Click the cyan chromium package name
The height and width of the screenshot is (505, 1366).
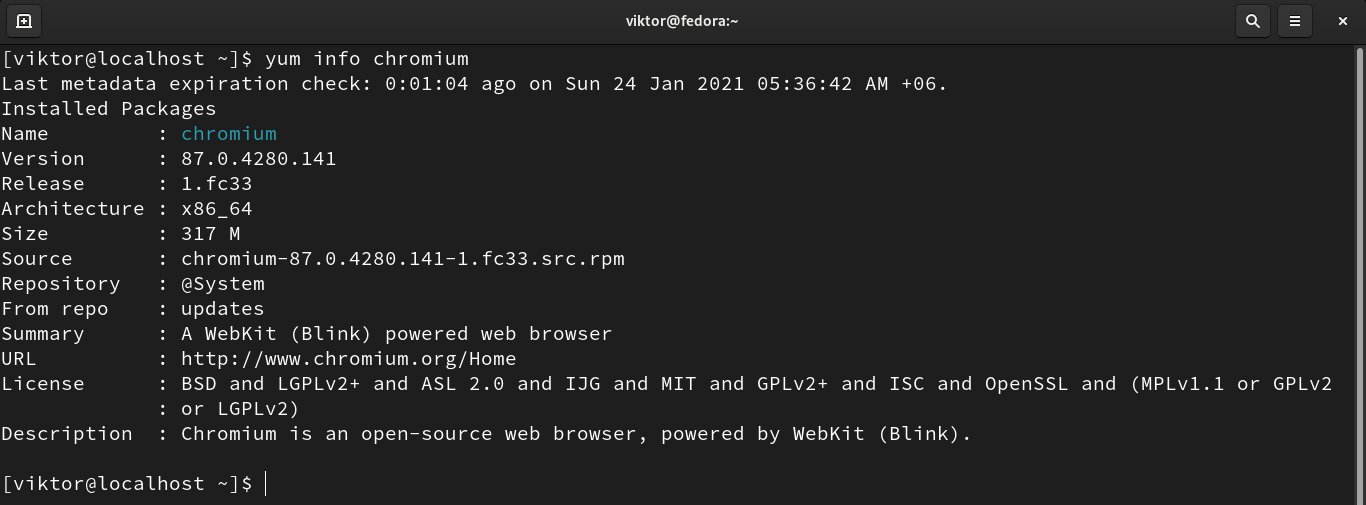(228, 134)
